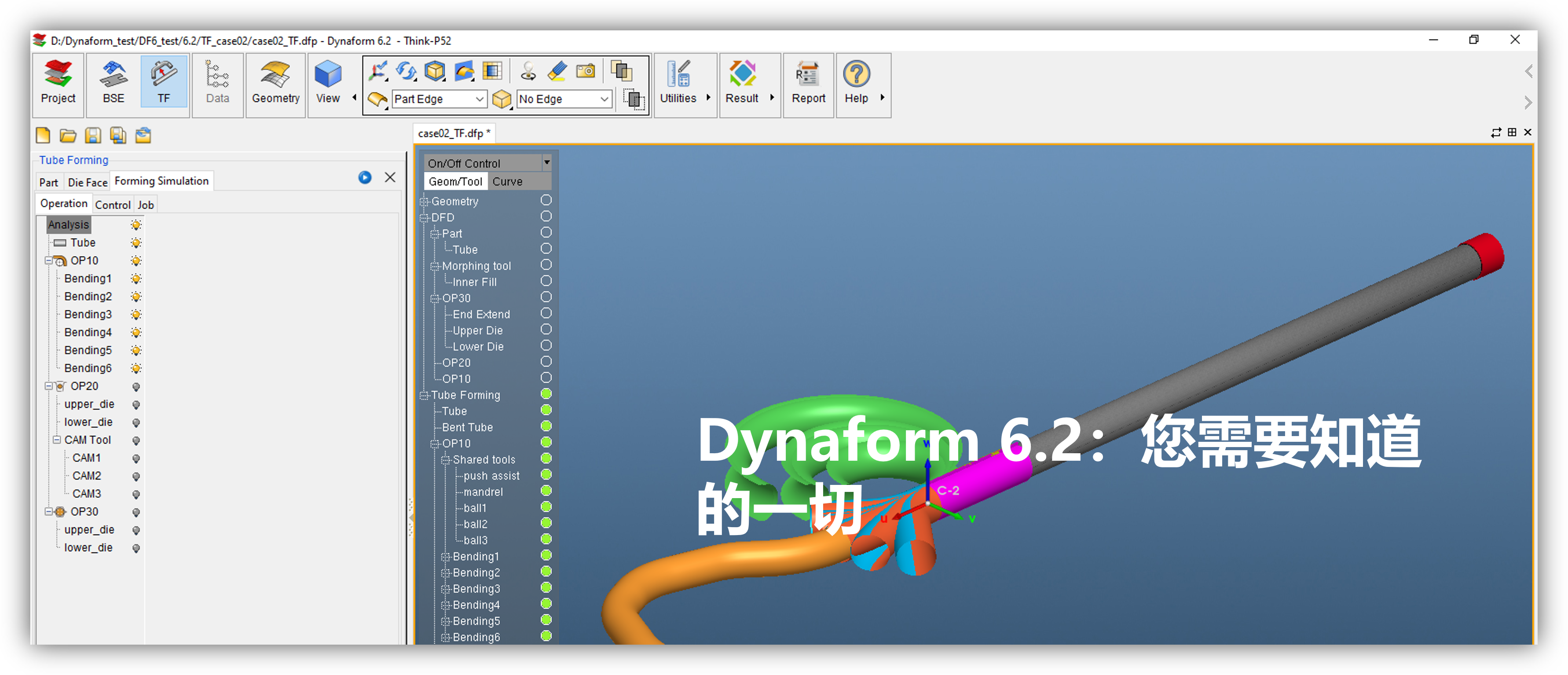Click the blue rotate arrows icon
The image size is (1568, 675).
[x=407, y=71]
